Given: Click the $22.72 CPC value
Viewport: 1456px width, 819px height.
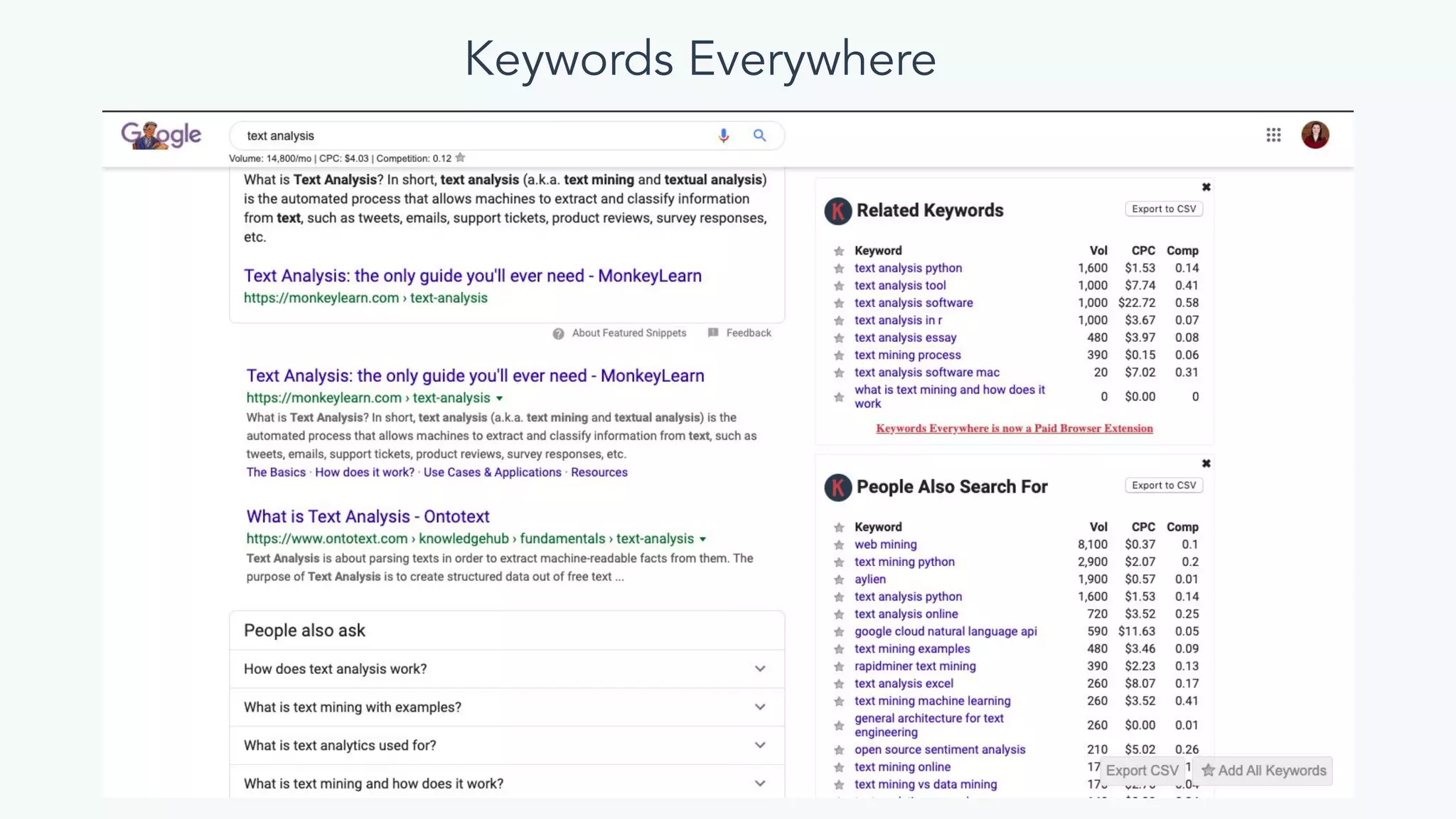Looking at the screenshot, I should pyautogui.click(x=1137, y=303).
